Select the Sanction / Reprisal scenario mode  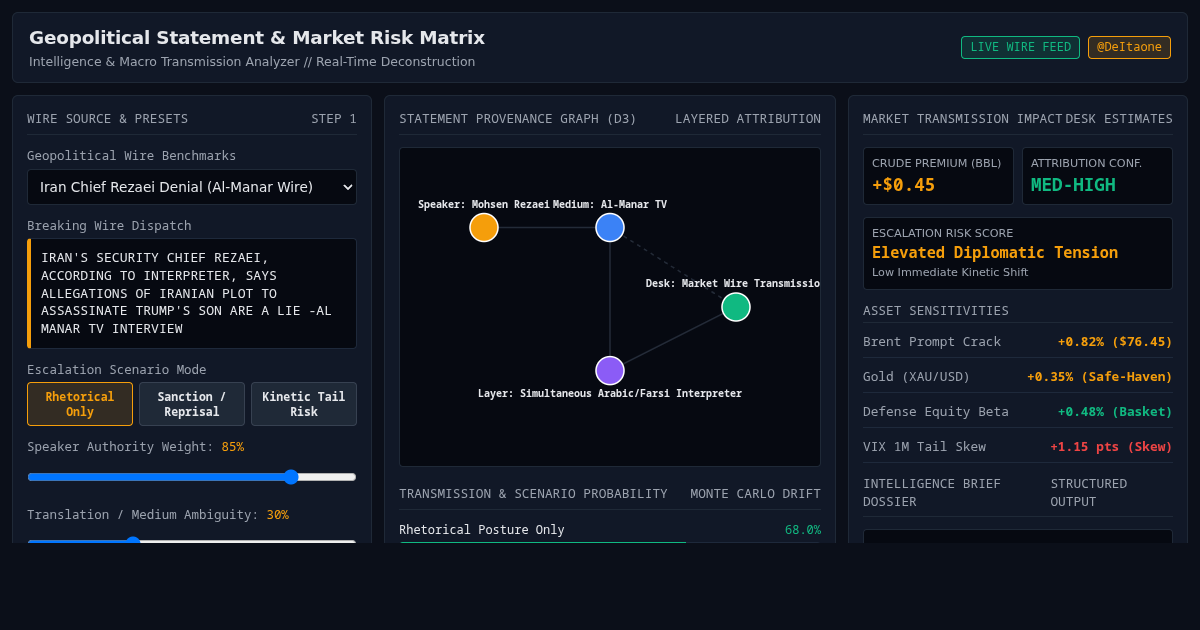tap(192, 404)
